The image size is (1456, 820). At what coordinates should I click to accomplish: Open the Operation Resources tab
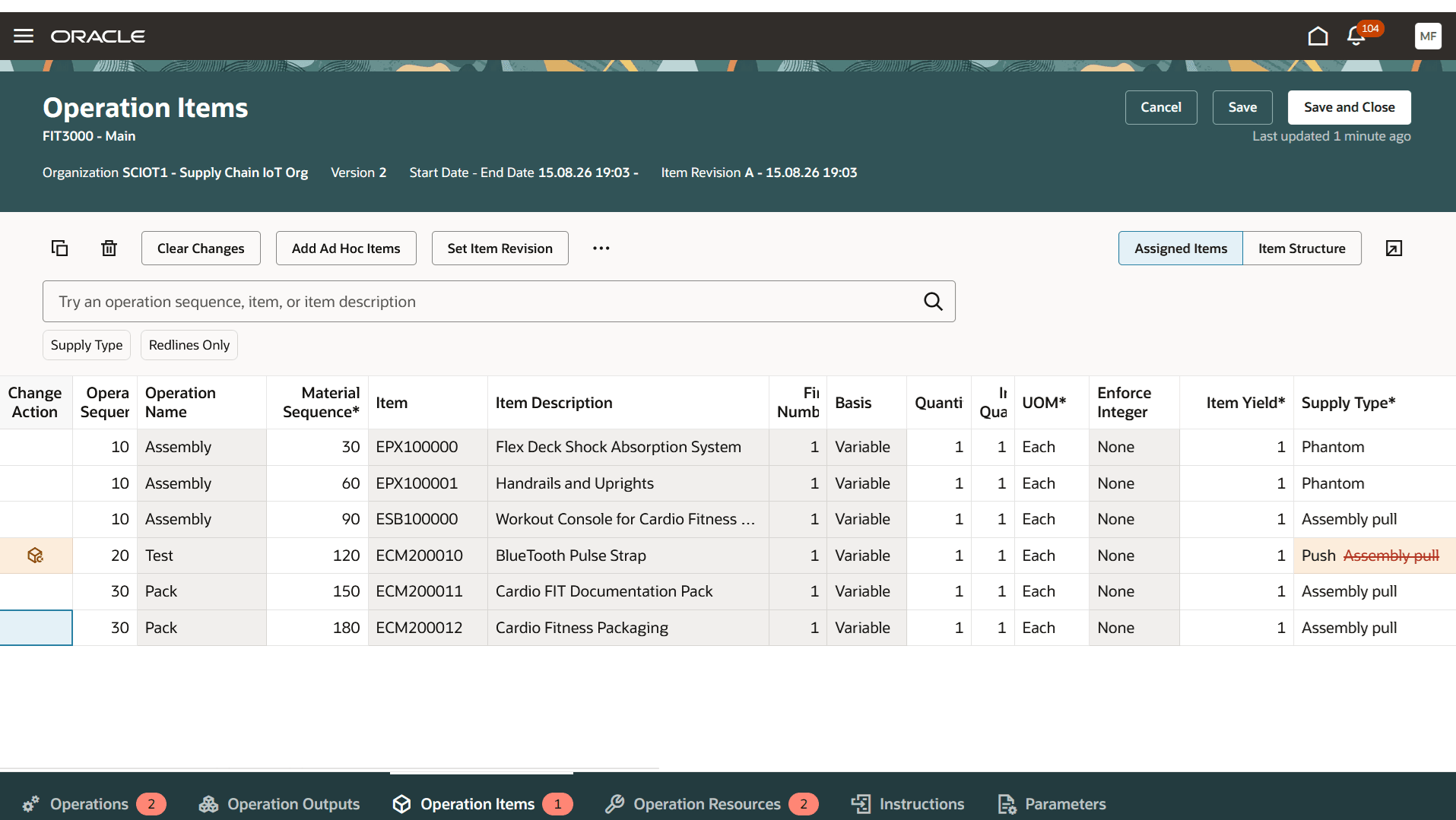(x=712, y=804)
